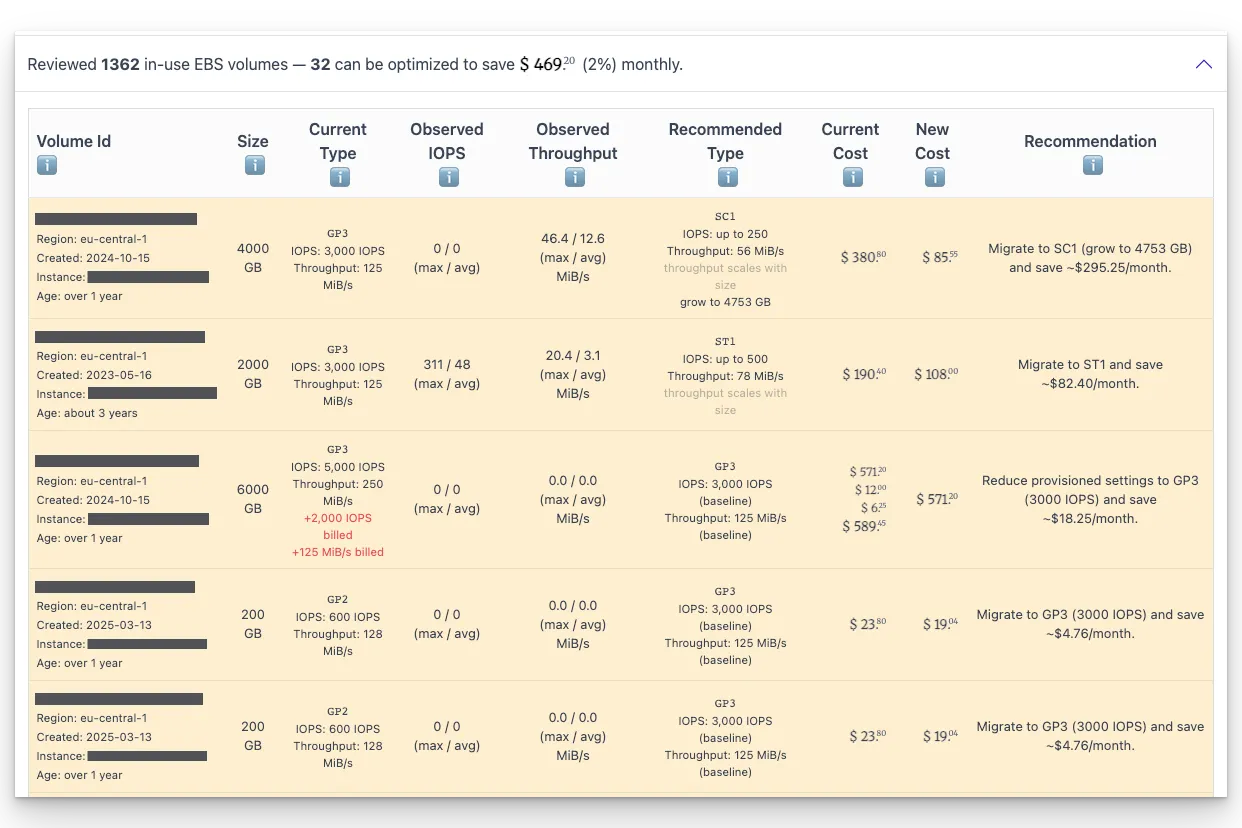Click info icon under Observed IOPS header

pyautogui.click(x=448, y=177)
